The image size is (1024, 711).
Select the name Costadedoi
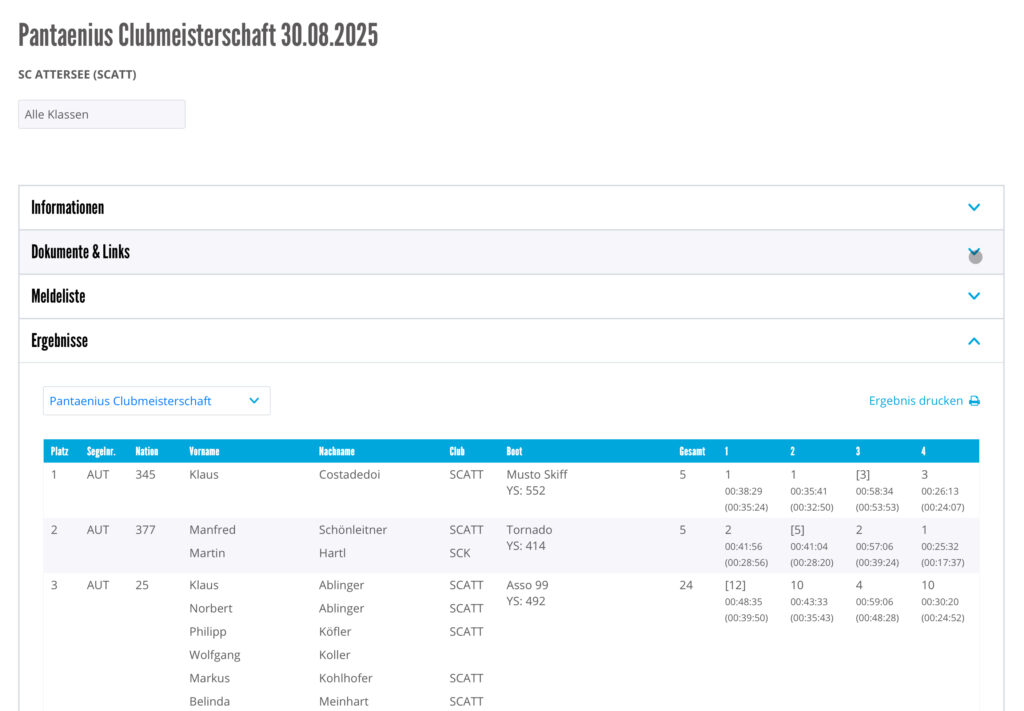[349, 475]
